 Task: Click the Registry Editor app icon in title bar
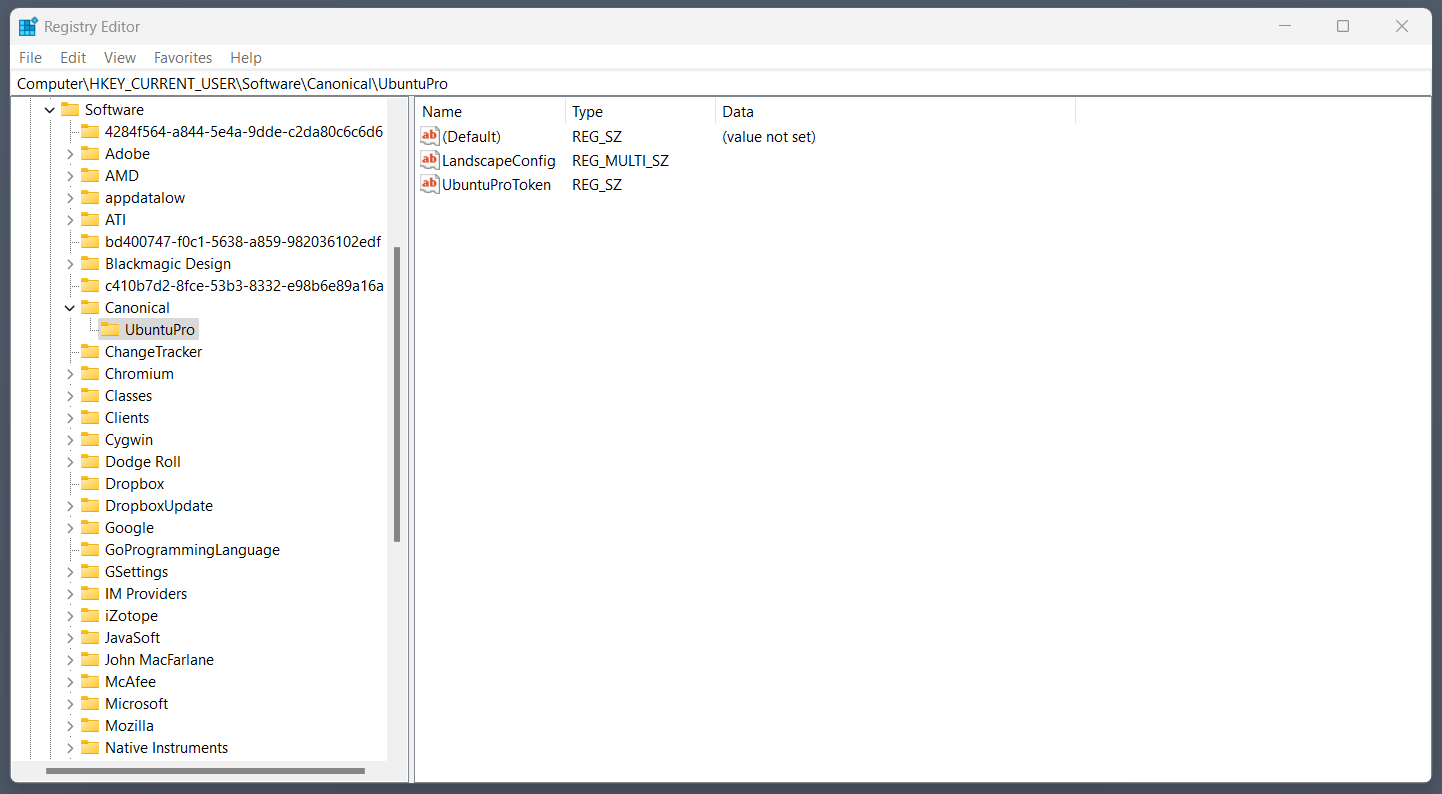[x=28, y=26]
